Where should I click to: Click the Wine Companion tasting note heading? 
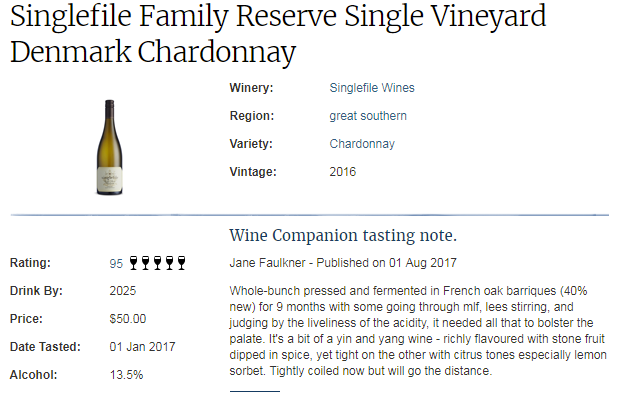pyautogui.click(x=343, y=235)
